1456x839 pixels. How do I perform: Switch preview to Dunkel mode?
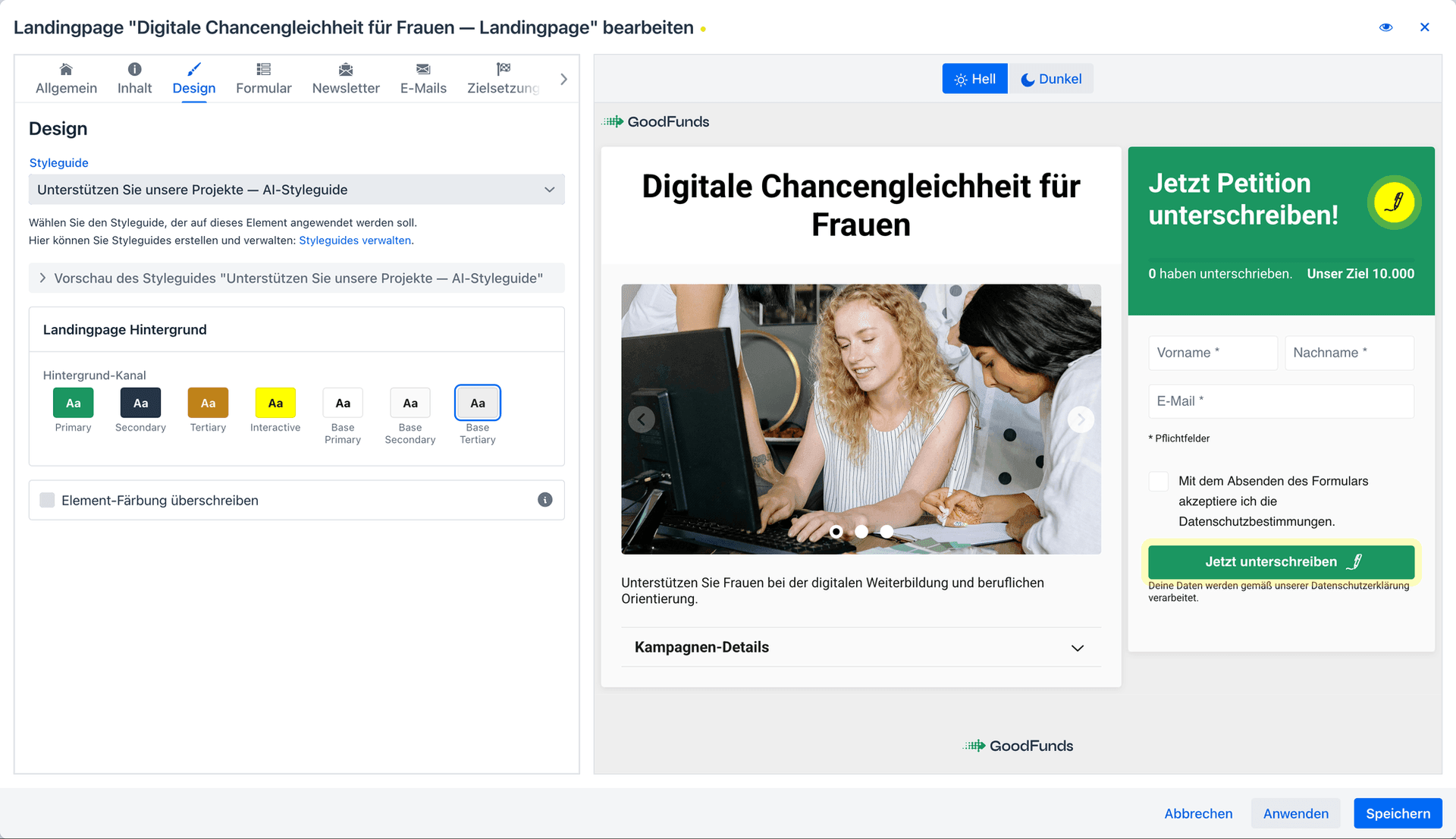pos(1051,79)
